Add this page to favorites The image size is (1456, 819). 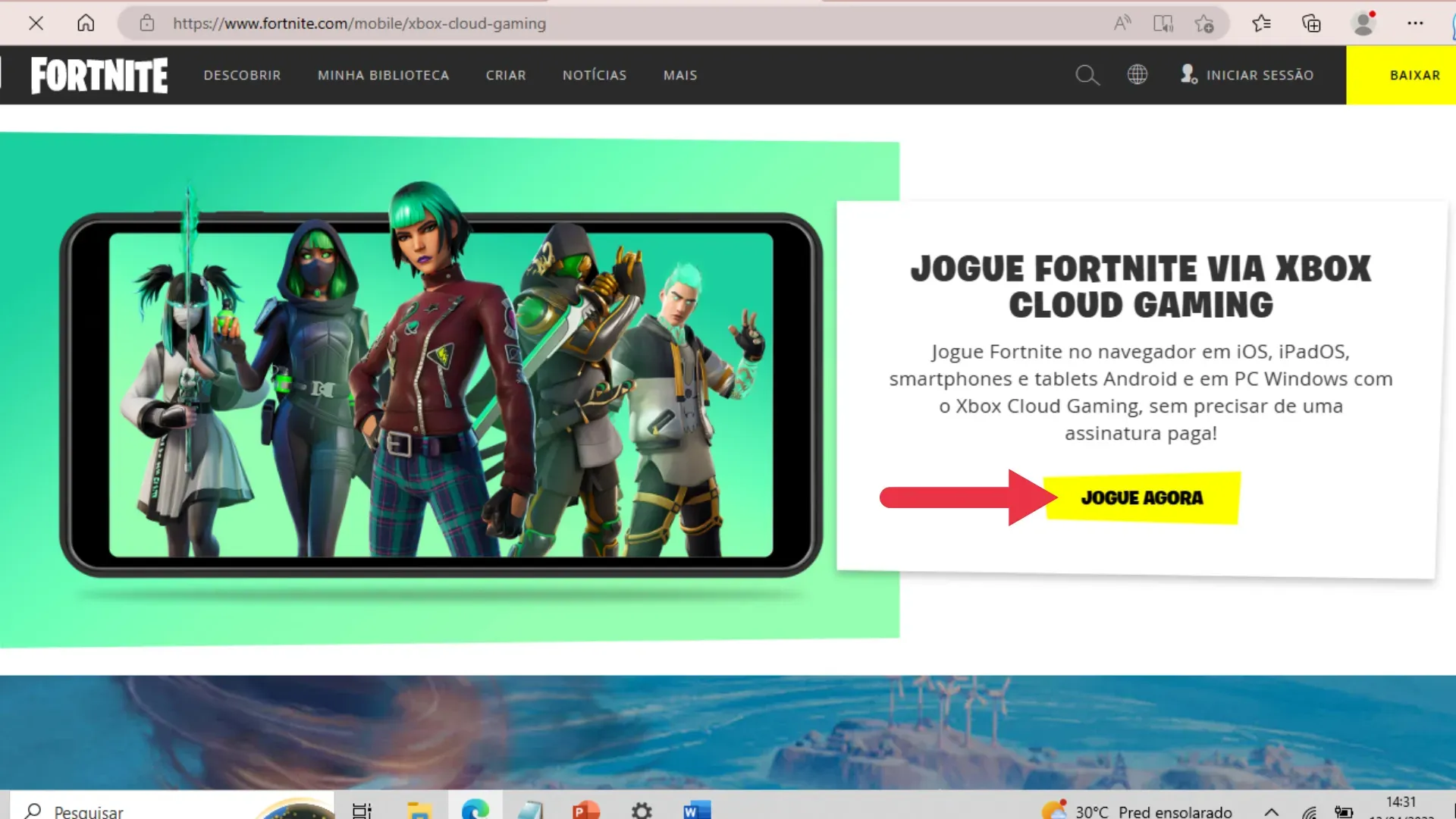click(x=1204, y=24)
